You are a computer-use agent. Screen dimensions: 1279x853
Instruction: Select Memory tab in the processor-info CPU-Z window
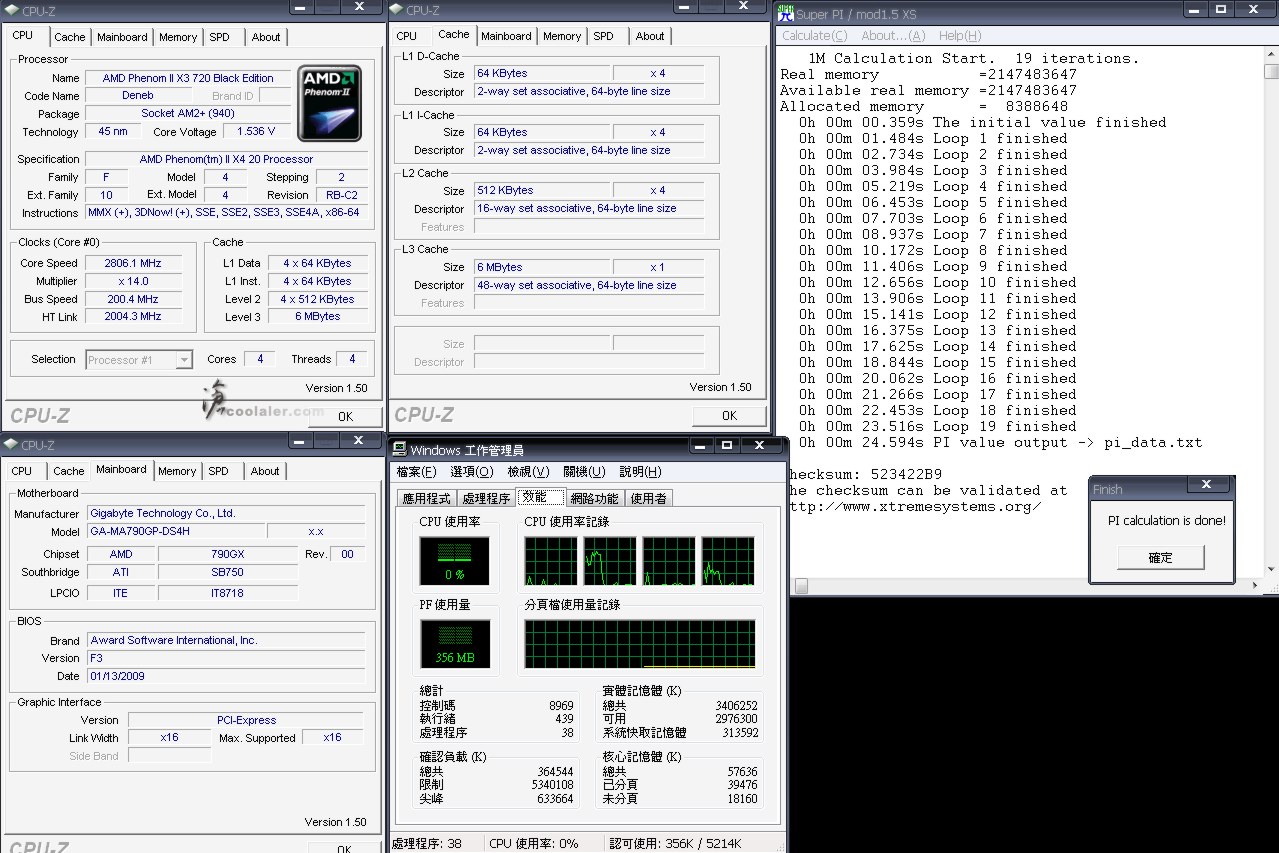coord(178,37)
